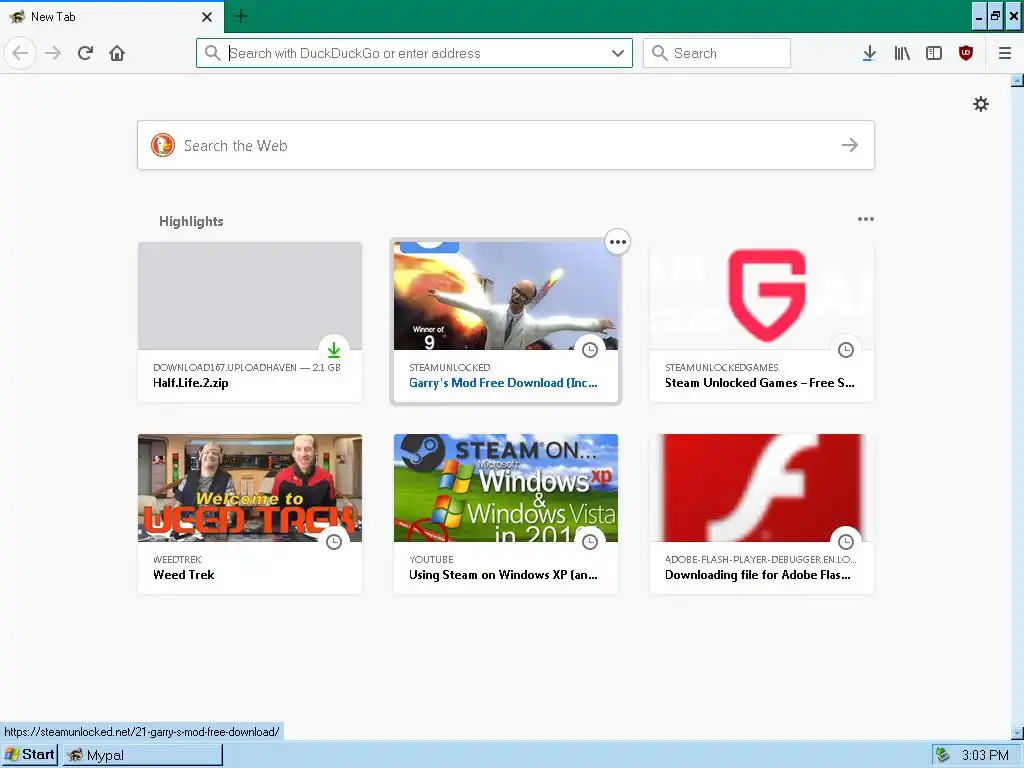This screenshot has width=1024, height=768.
Task: Reload the current page
Action: pos(85,53)
